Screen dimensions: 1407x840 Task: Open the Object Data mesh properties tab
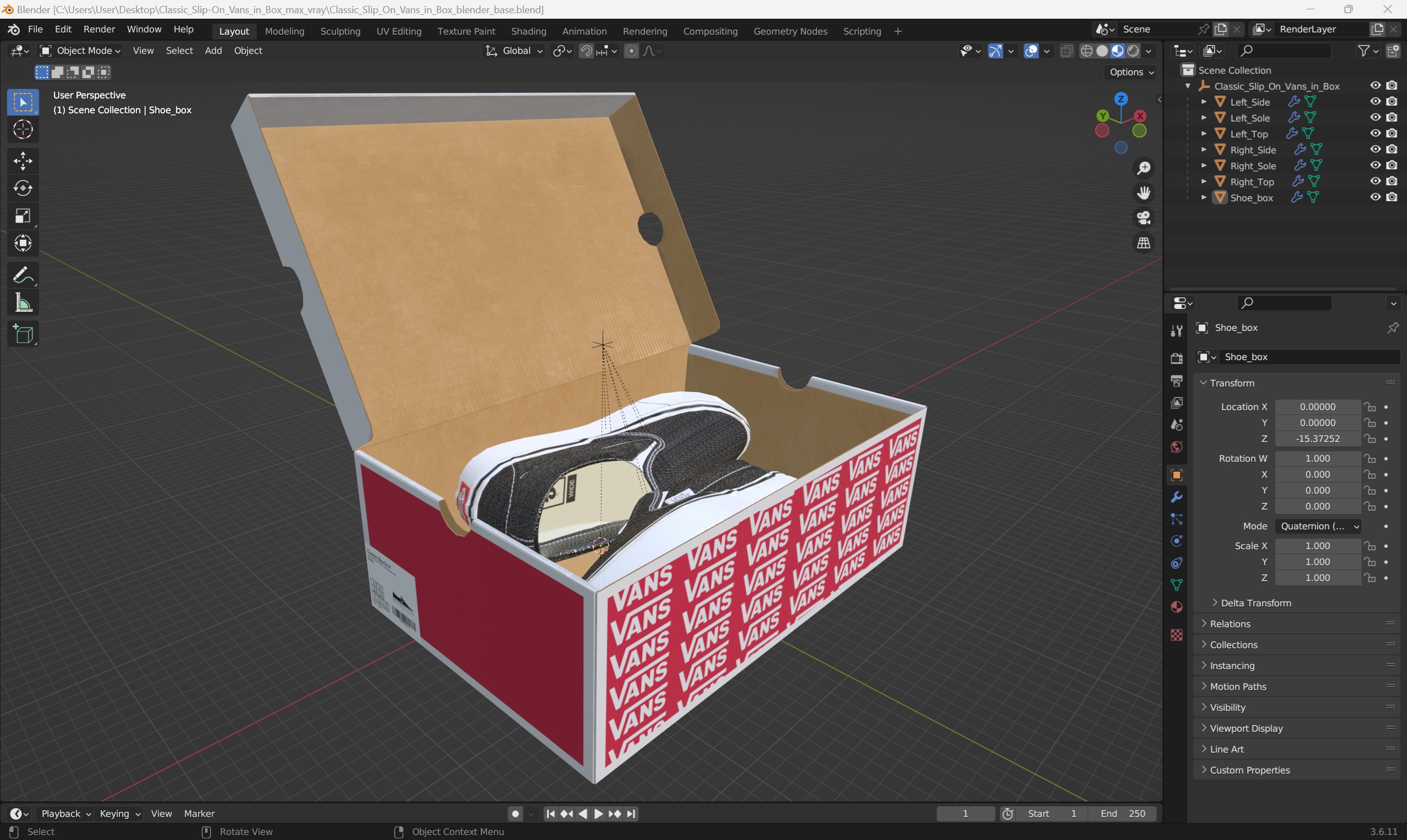click(x=1177, y=585)
